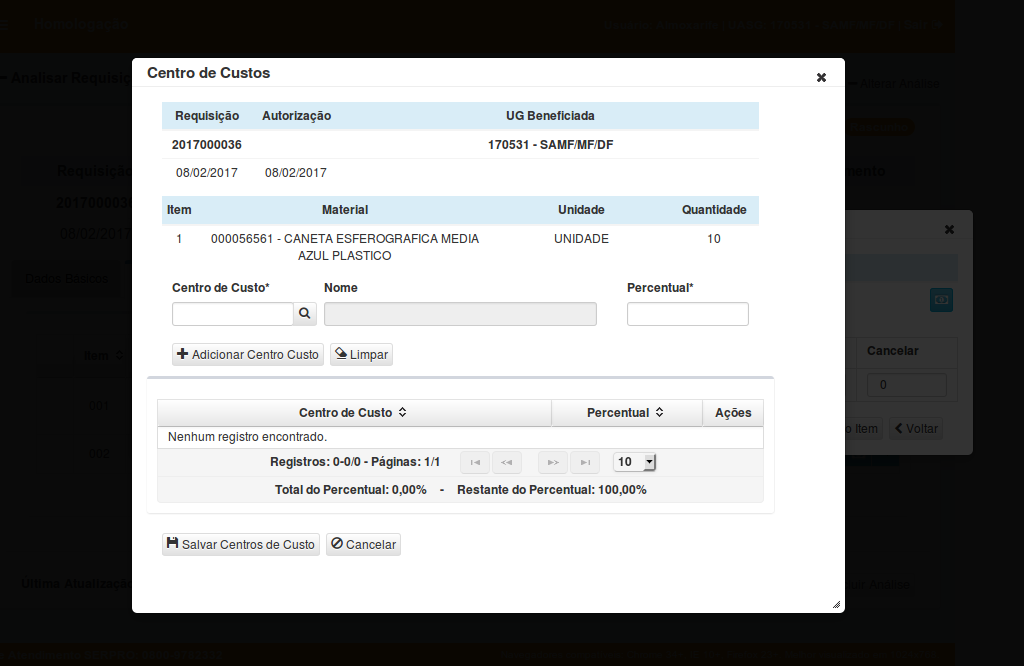Image resolution: width=1024 pixels, height=666 pixels.
Task: Click requisition number 2017000036
Action: pos(207,145)
